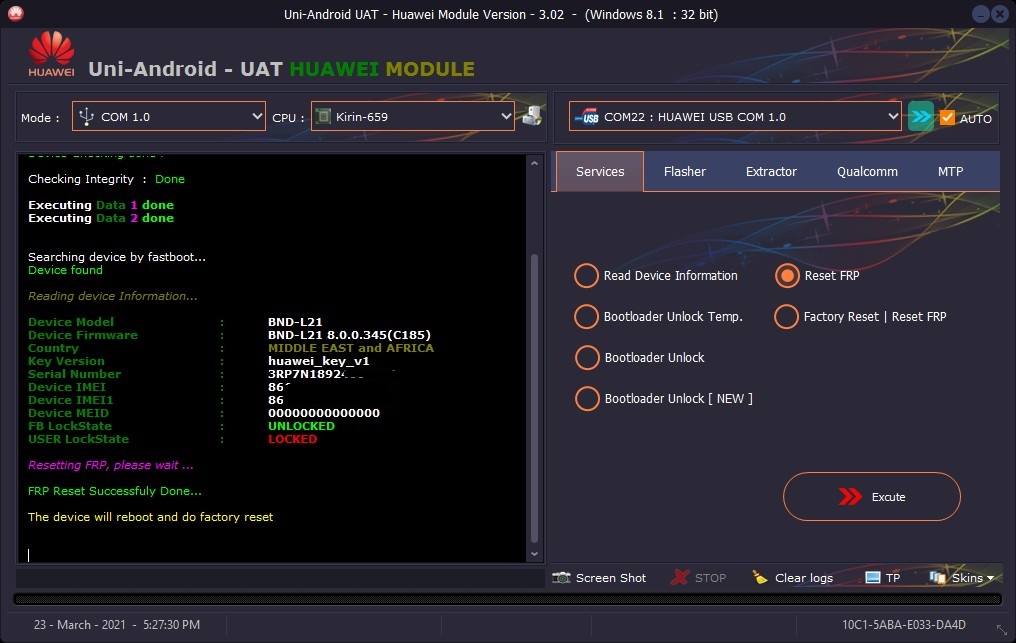Open the COM22 HUAWEI USB port dropdown
This screenshot has height=643, width=1016.
click(735, 117)
